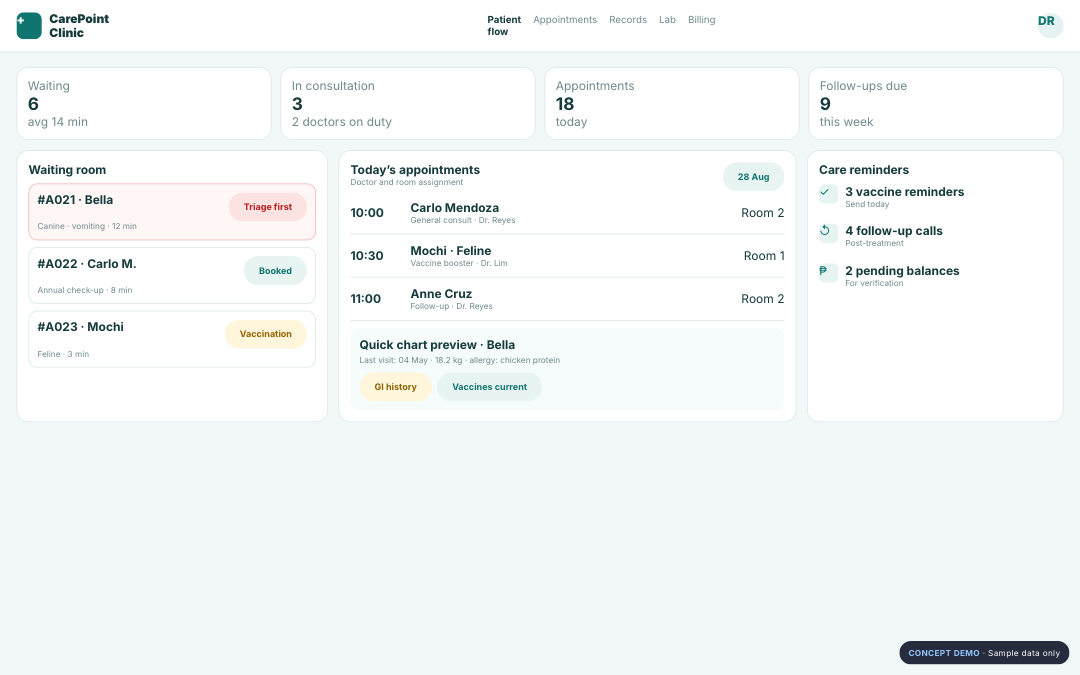
Task: Click the follow-up calls refresh icon
Action: [x=828, y=233]
